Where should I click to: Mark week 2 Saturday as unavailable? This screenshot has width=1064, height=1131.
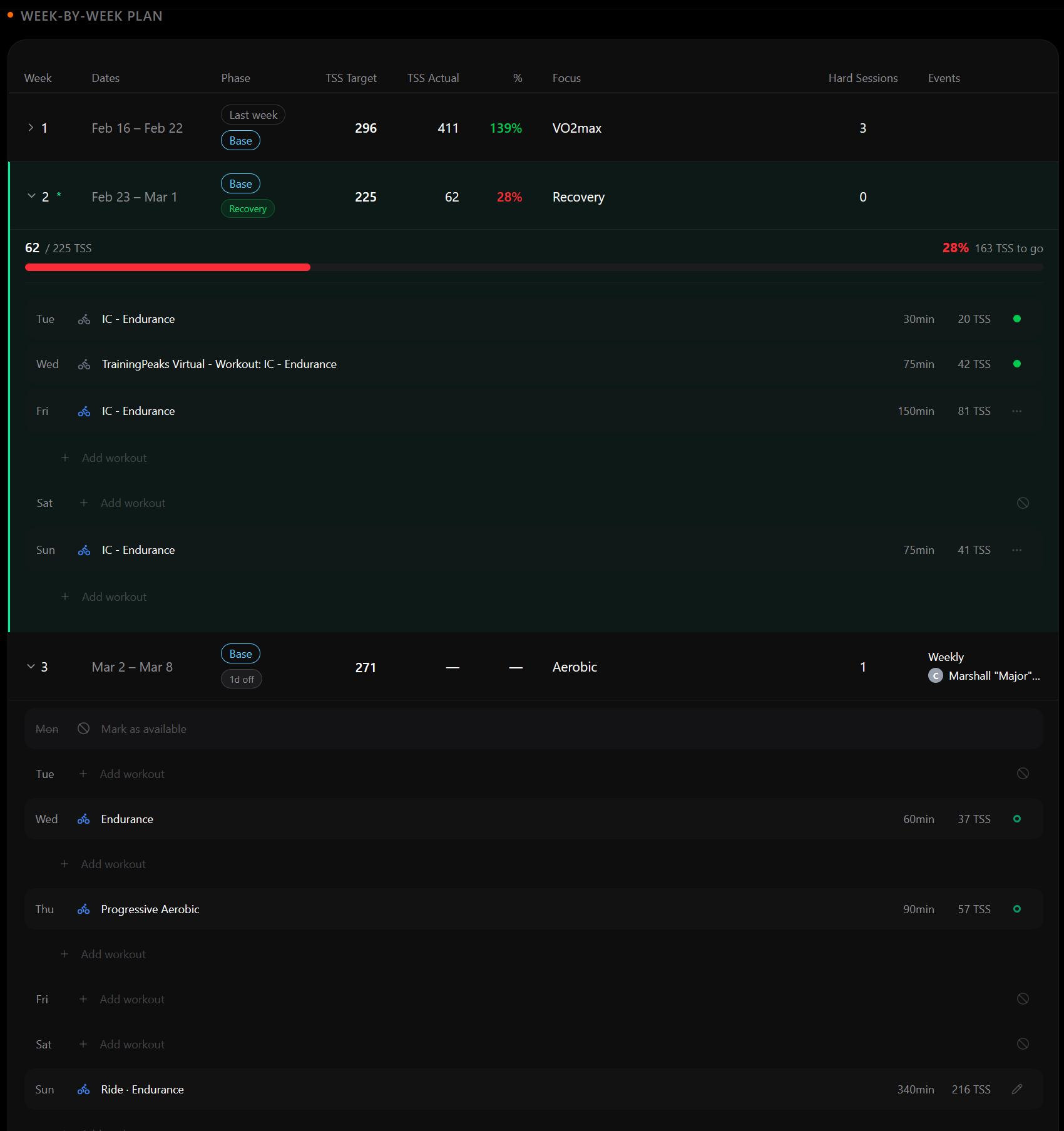[1023, 503]
